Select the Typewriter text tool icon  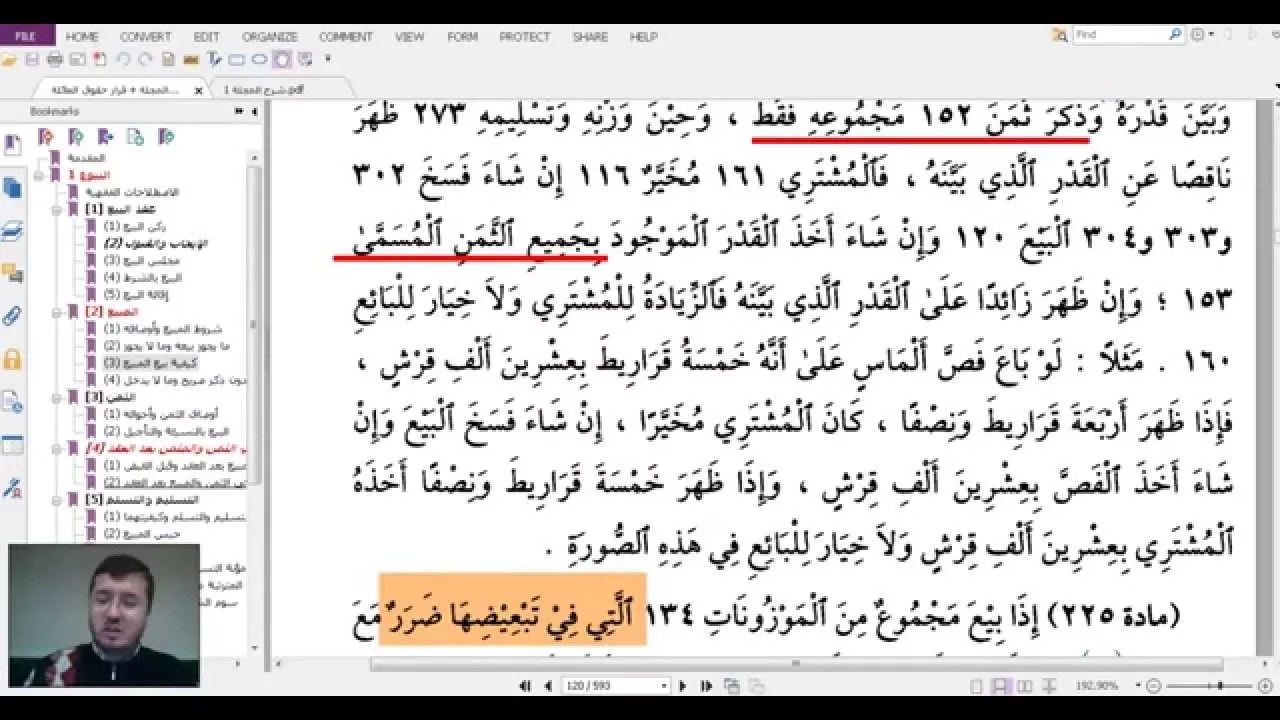click(214, 59)
